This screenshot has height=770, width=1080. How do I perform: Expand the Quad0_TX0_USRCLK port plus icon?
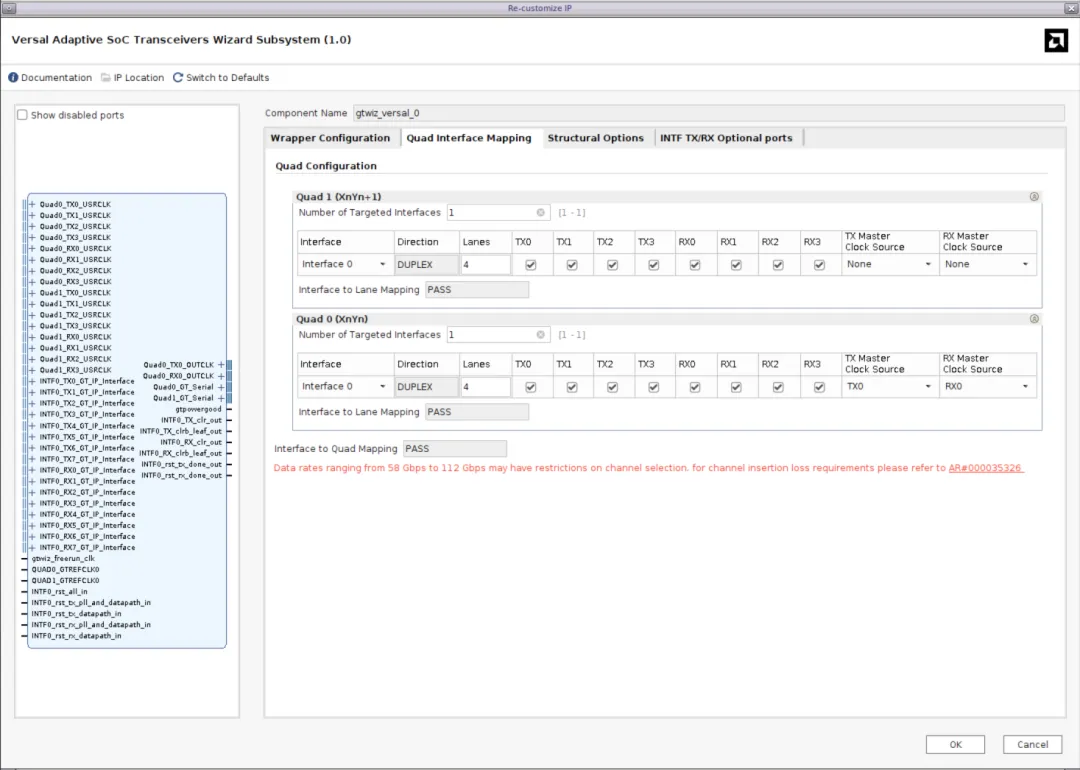click(x=32, y=205)
